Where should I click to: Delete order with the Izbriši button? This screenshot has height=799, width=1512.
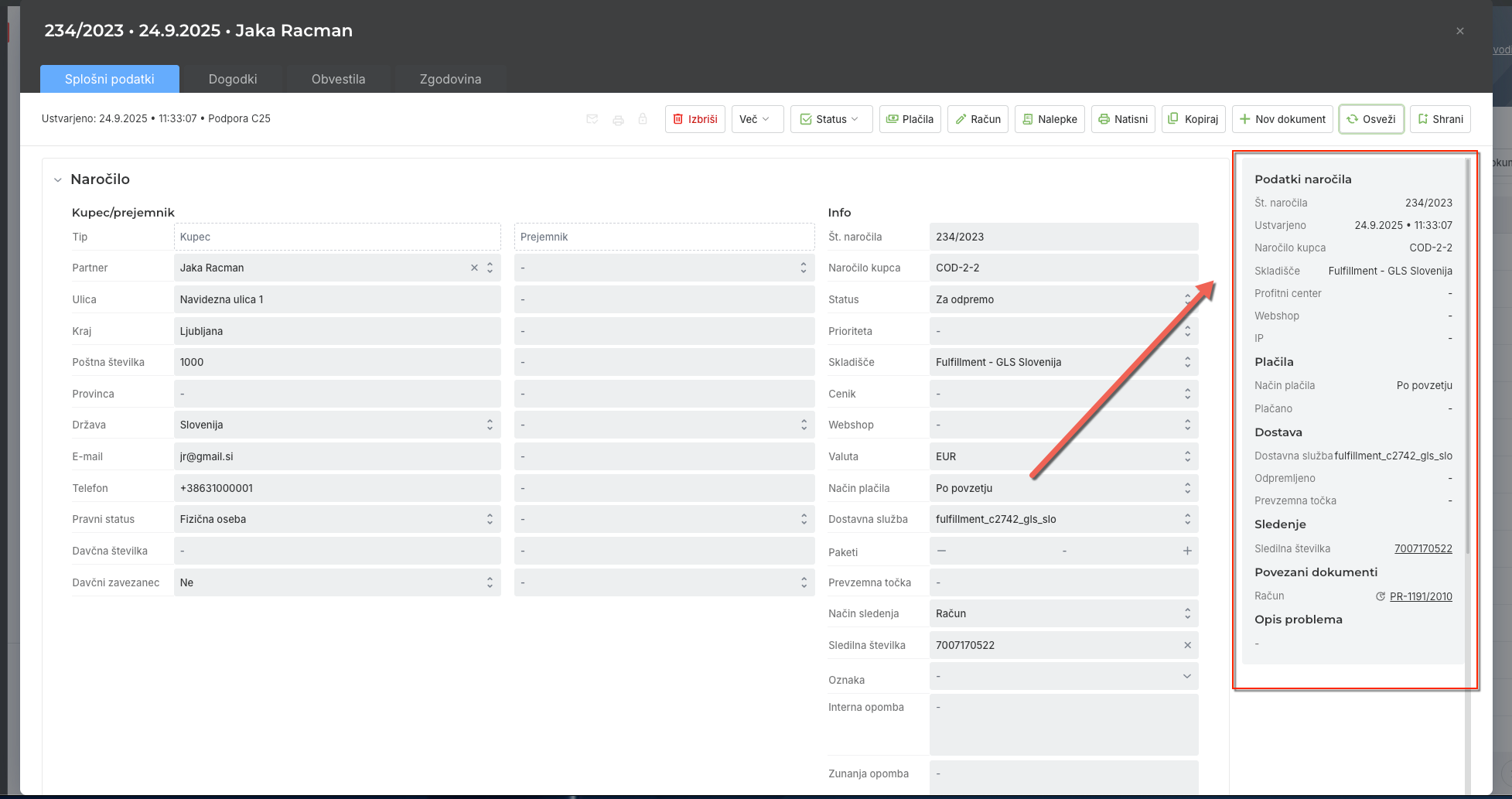[x=695, y=119]
